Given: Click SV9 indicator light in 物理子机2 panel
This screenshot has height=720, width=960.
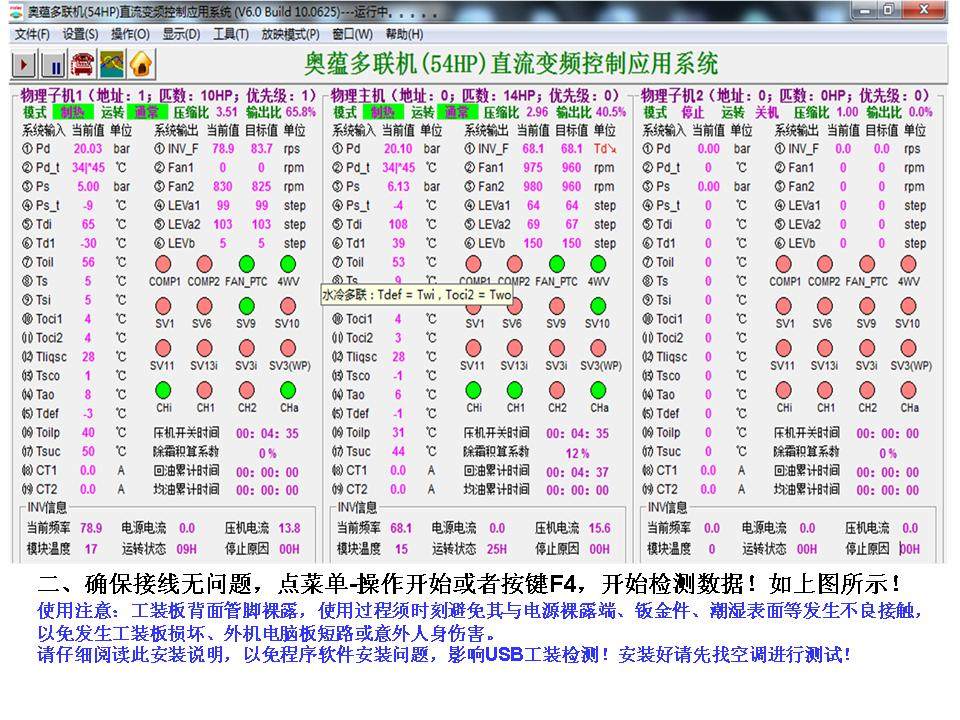Looking at the screenshot, I should [867, 306].
